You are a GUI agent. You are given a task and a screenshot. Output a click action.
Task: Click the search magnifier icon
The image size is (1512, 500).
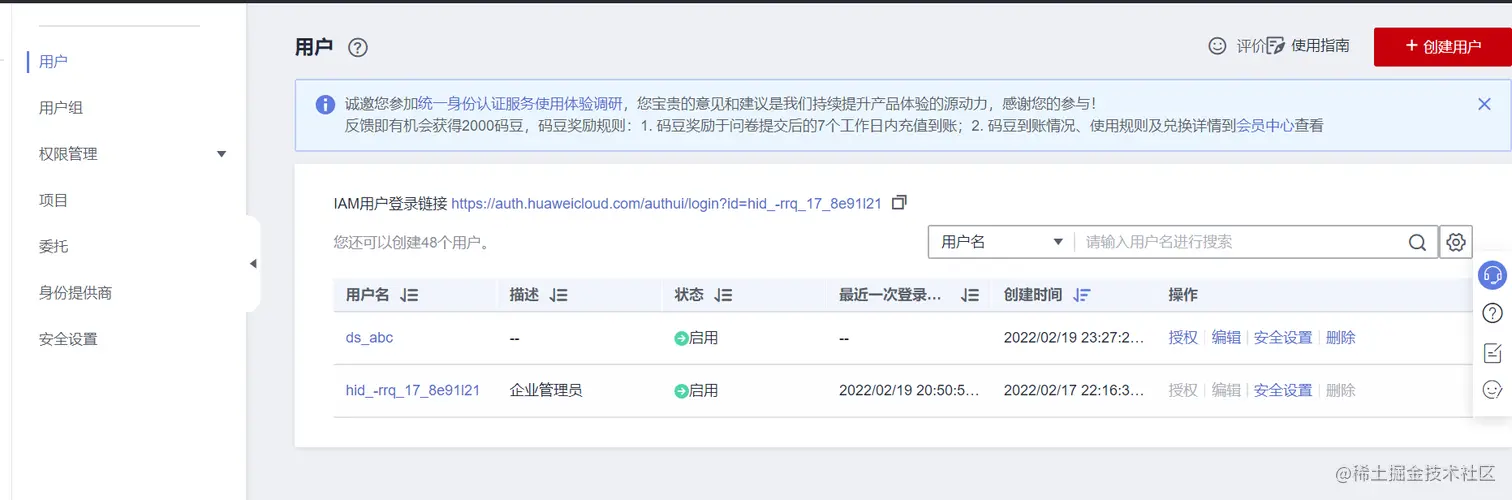coord(1417,242)
